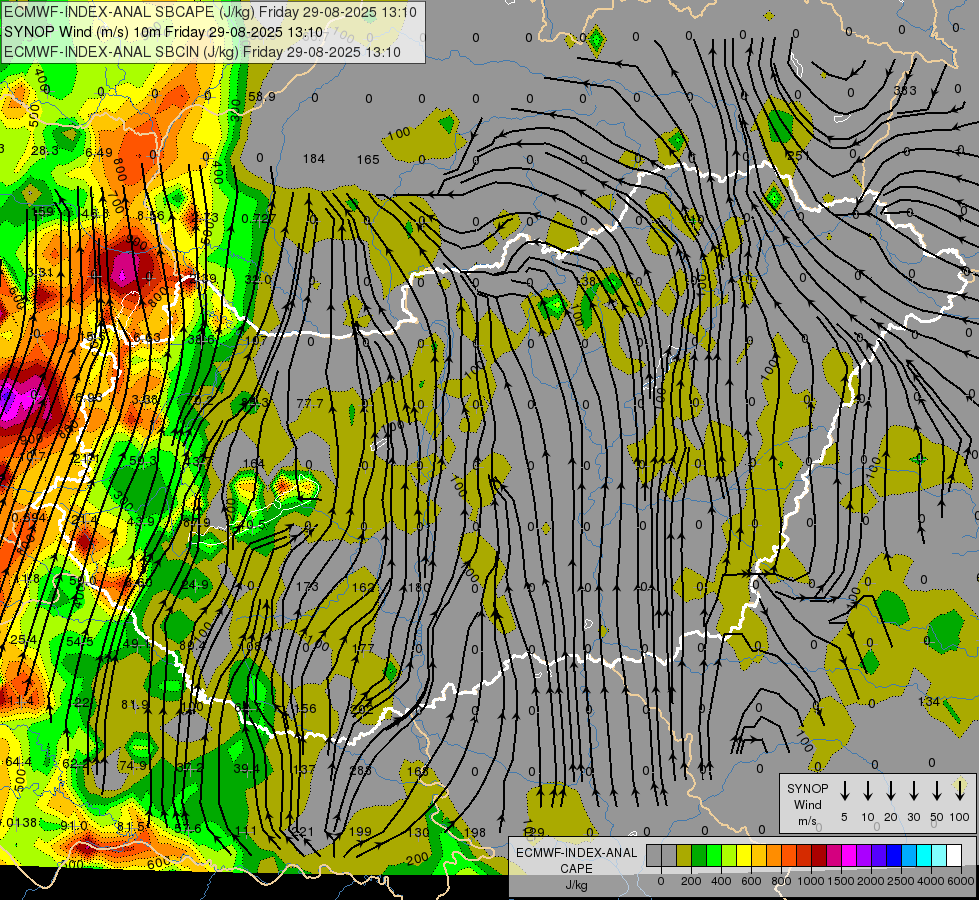Select the orange 800 J/kg legend swatch

point(789,855)
